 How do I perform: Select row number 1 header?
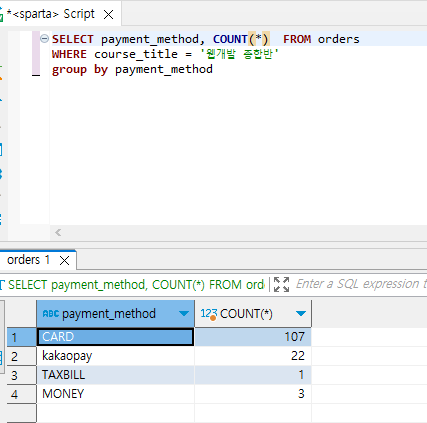(x=21, y=337)
